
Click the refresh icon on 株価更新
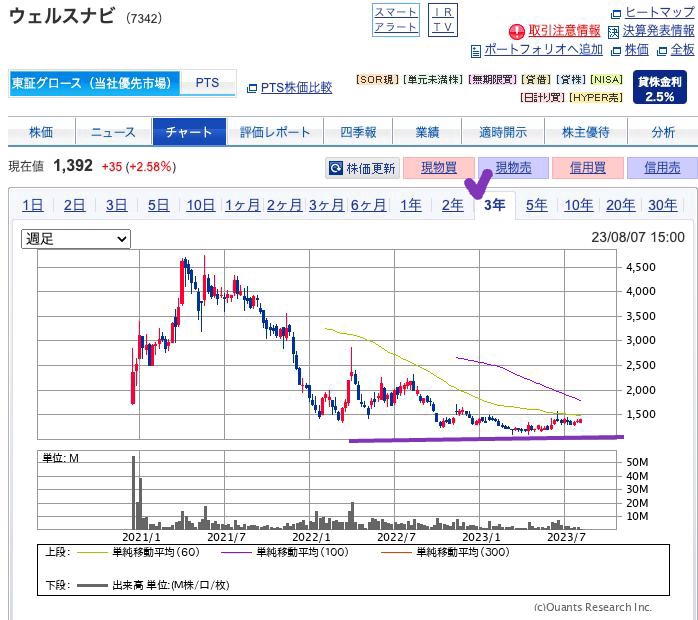pyautogui.click(x=335, y=168)
